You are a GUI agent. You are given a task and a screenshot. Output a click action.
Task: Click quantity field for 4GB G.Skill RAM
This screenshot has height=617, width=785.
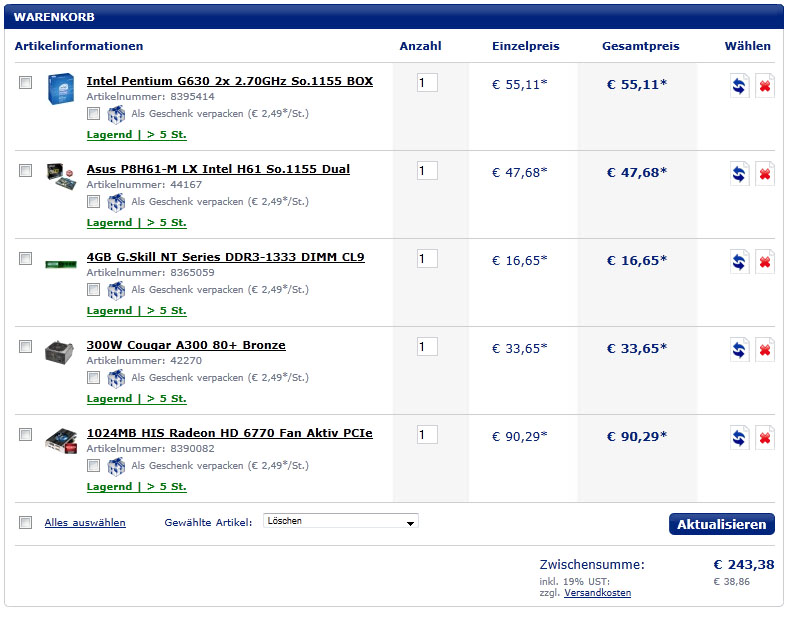[x=427, y=259]
